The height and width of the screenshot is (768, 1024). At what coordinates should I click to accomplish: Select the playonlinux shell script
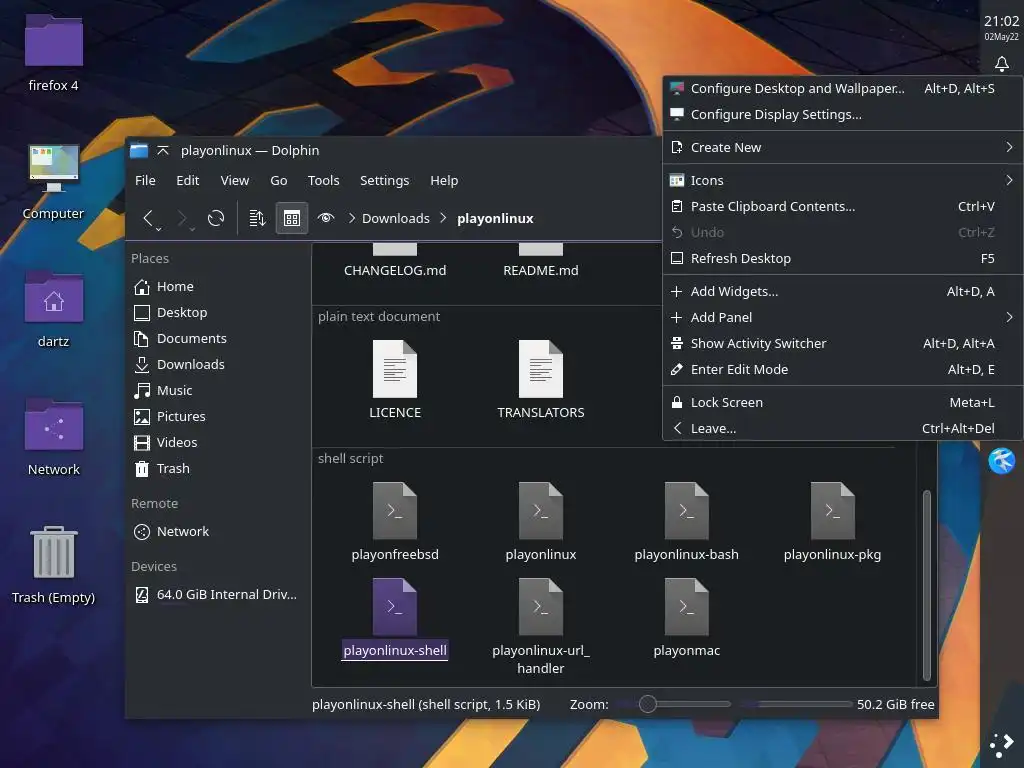[x=541, y=521]
